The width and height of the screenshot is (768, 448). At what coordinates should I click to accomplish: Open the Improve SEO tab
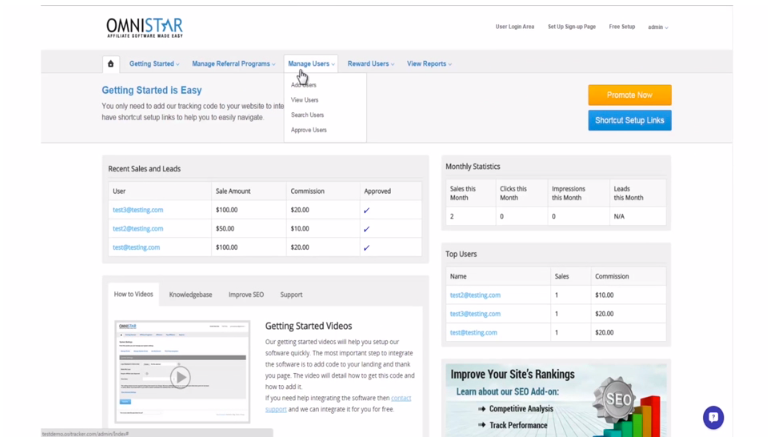point(246,295)
